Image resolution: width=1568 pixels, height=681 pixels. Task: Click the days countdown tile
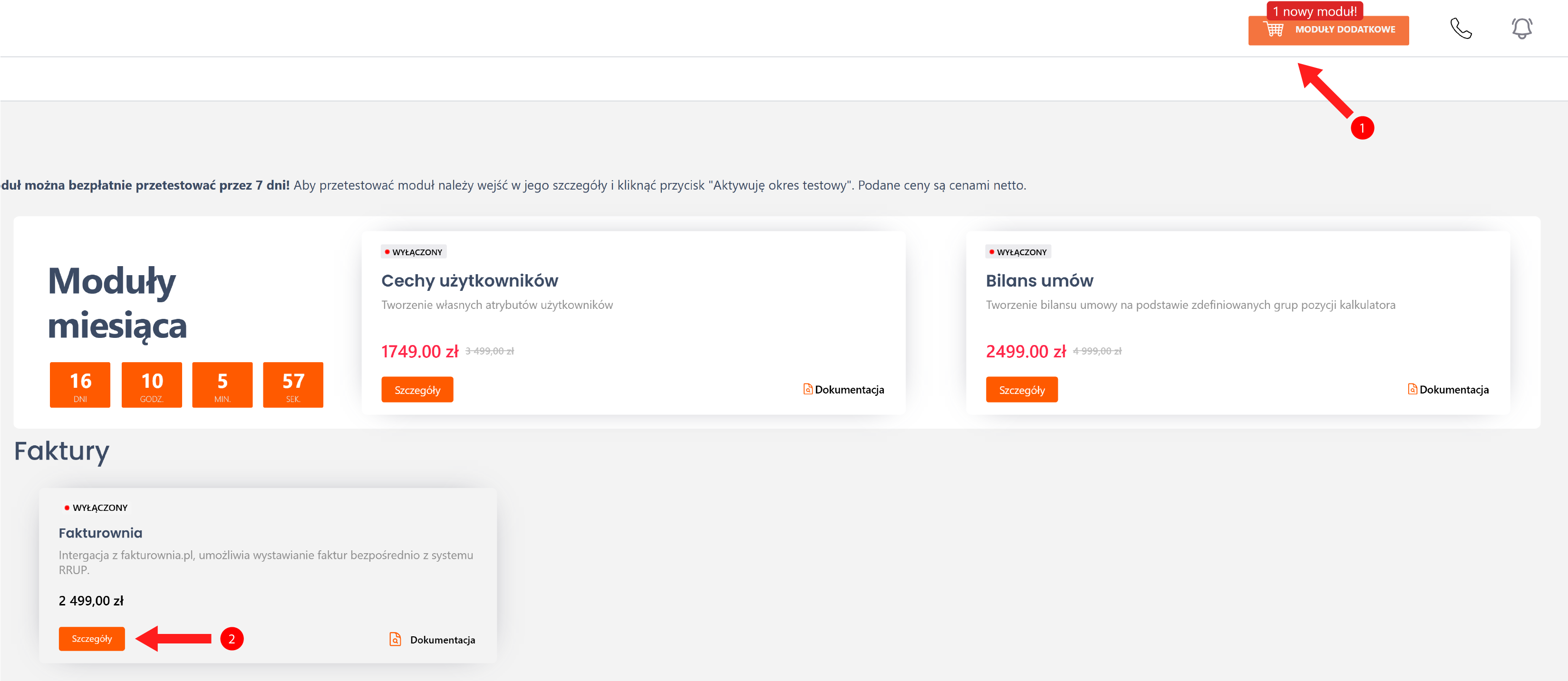80,384
